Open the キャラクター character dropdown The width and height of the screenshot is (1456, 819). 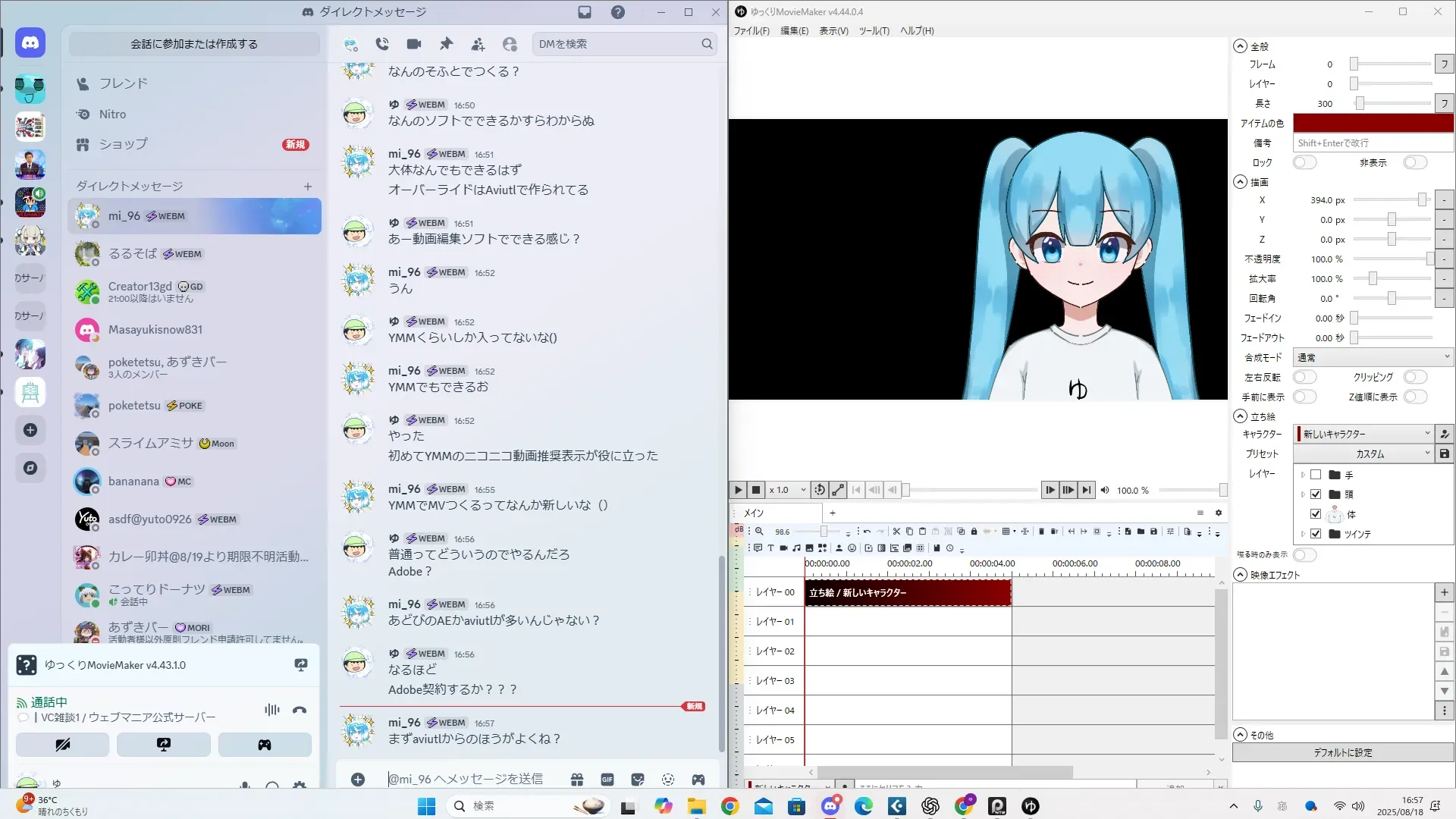click(x=1363, y=434)
